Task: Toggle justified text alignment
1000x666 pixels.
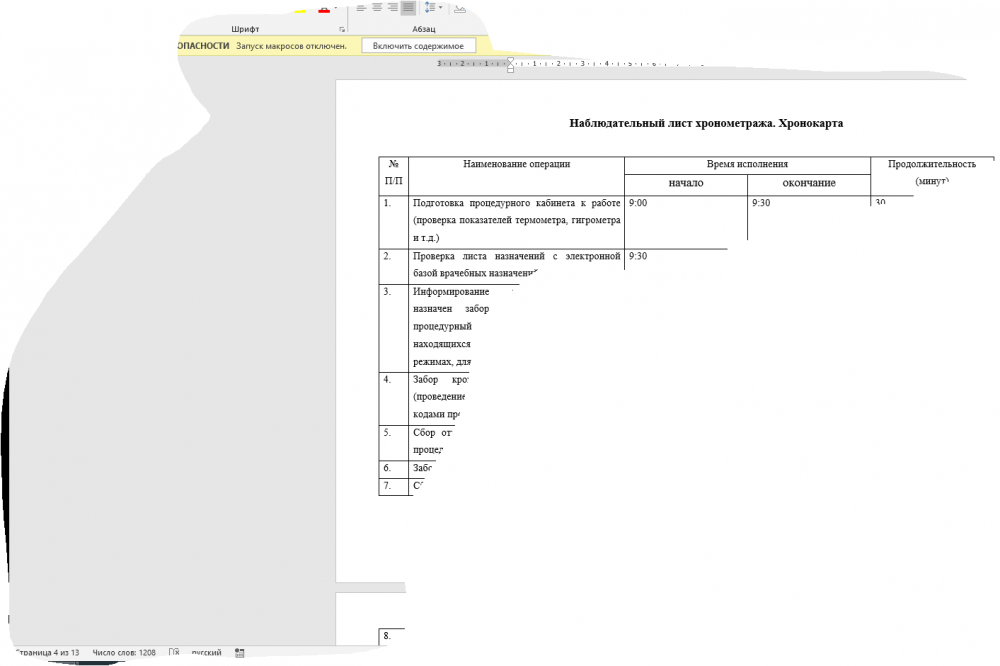Action: 408,8
